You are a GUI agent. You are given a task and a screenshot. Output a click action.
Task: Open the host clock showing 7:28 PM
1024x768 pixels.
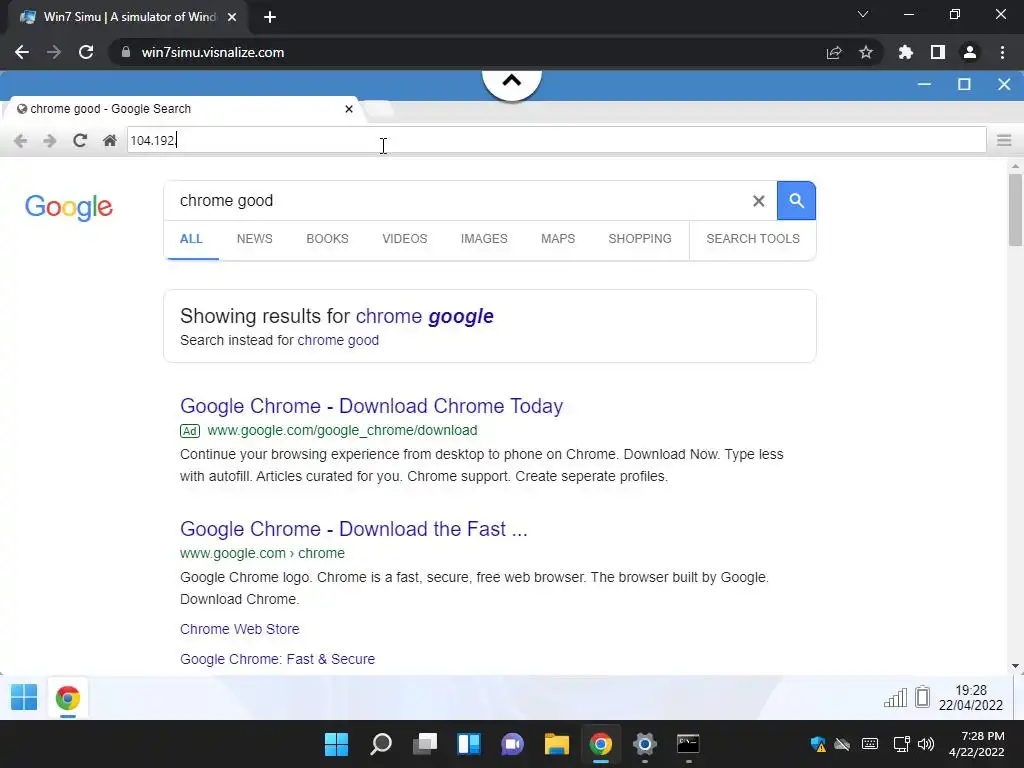click(976, 744)
